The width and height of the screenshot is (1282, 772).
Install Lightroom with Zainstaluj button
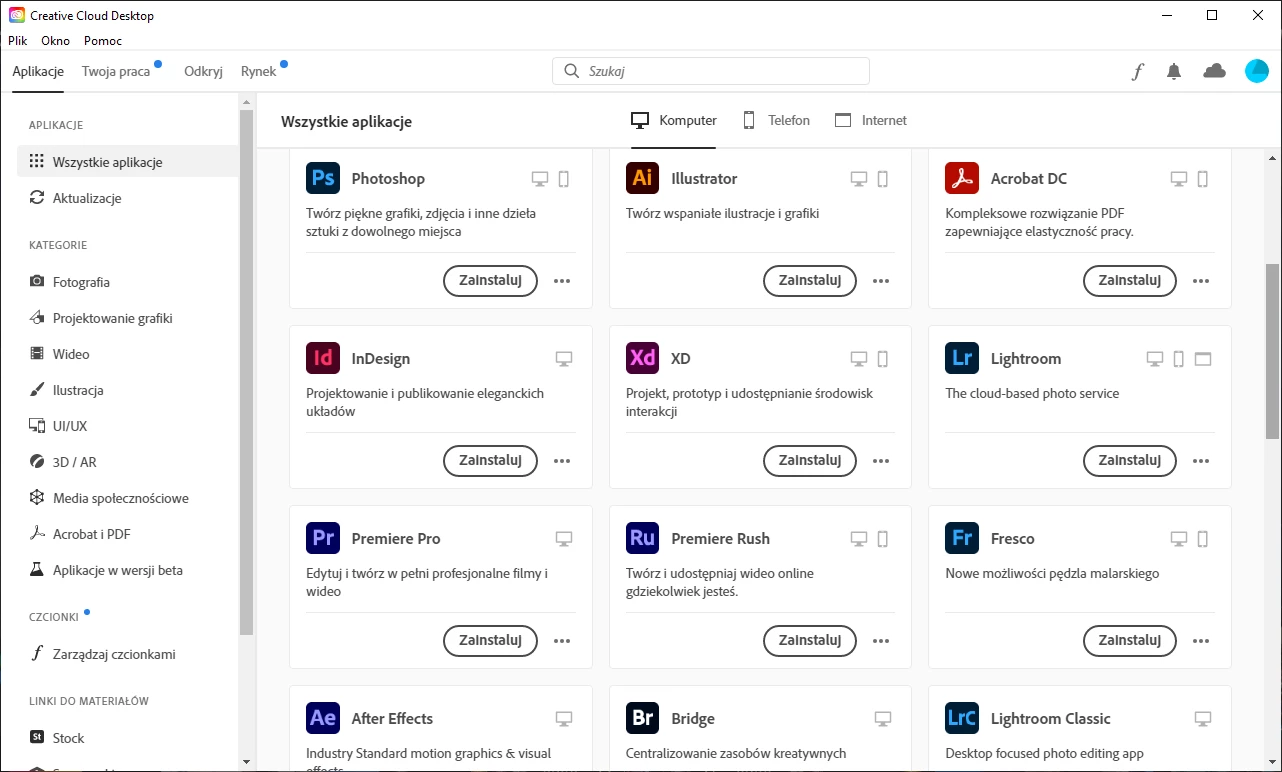point(1129,461)
